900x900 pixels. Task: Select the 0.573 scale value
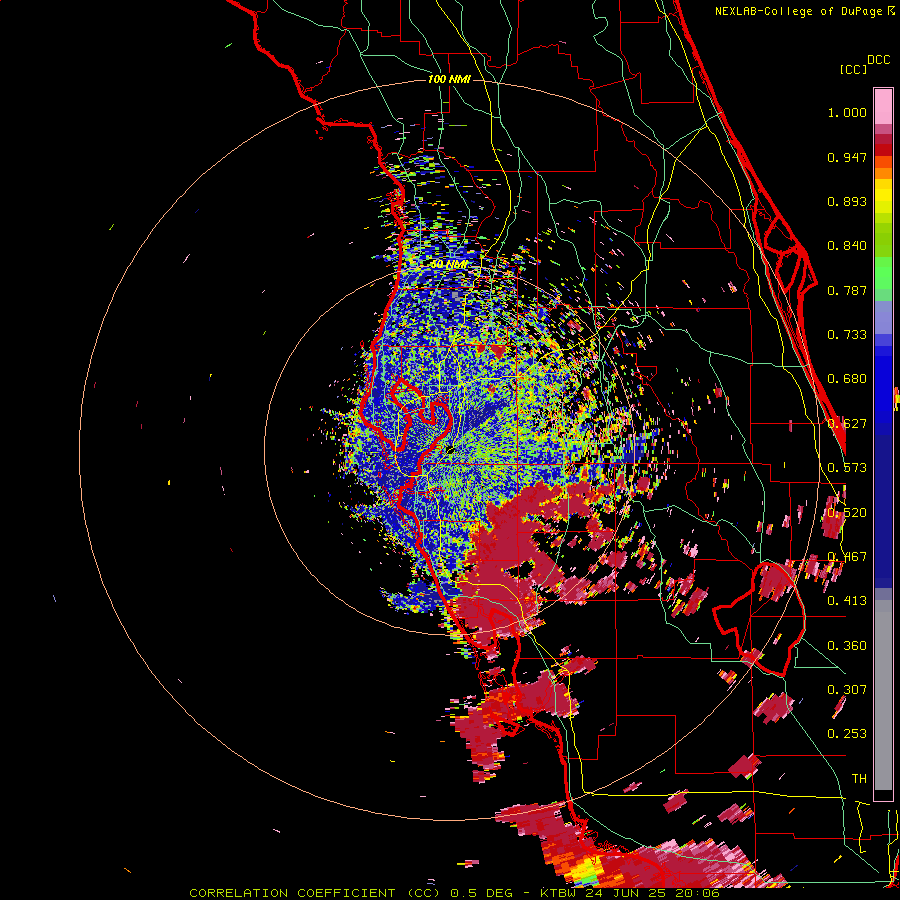click(x=847, y=468)
